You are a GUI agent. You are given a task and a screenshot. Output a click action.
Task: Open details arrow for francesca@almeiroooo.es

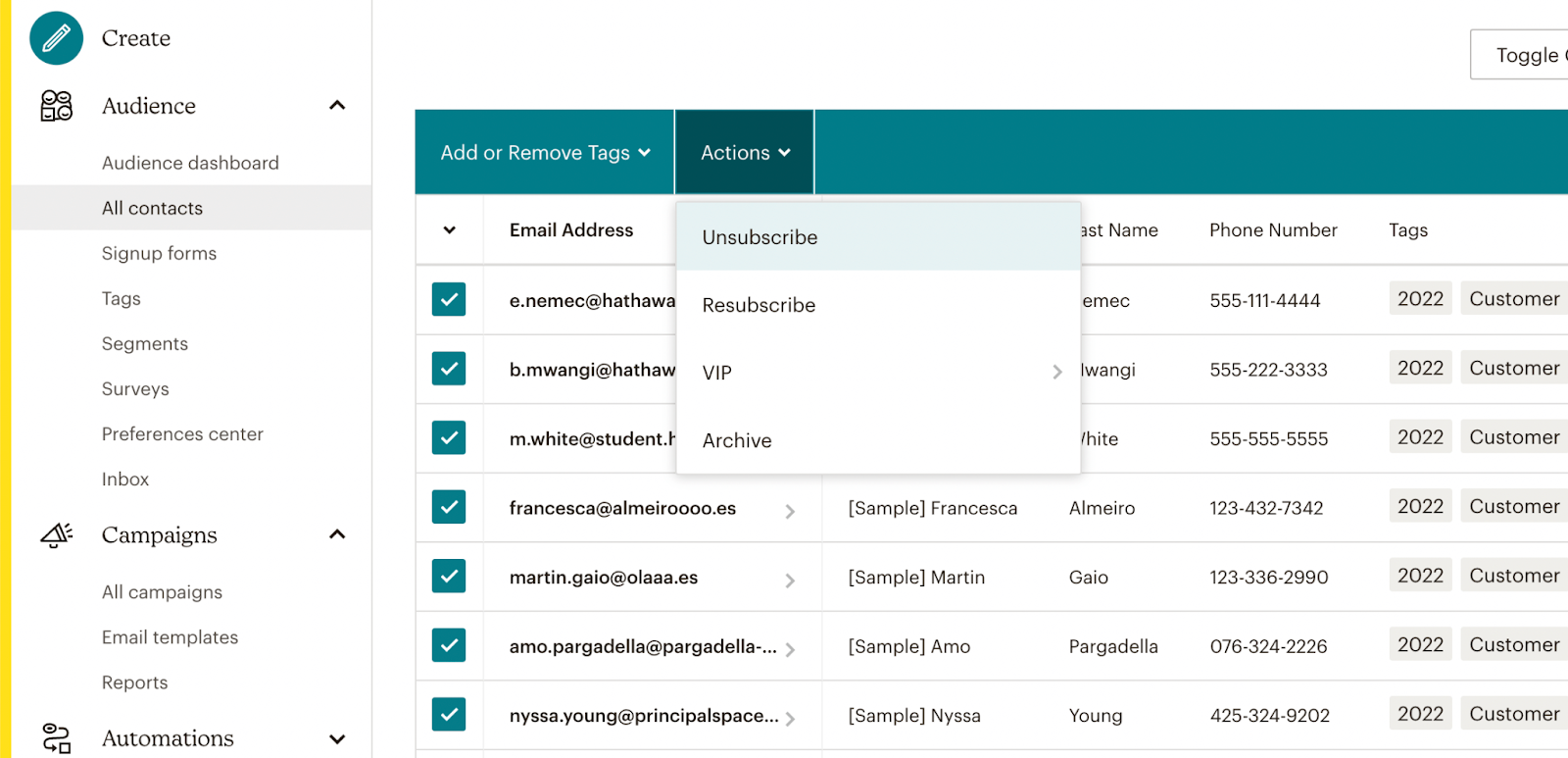pyautogui.click(x=790, y=511)
